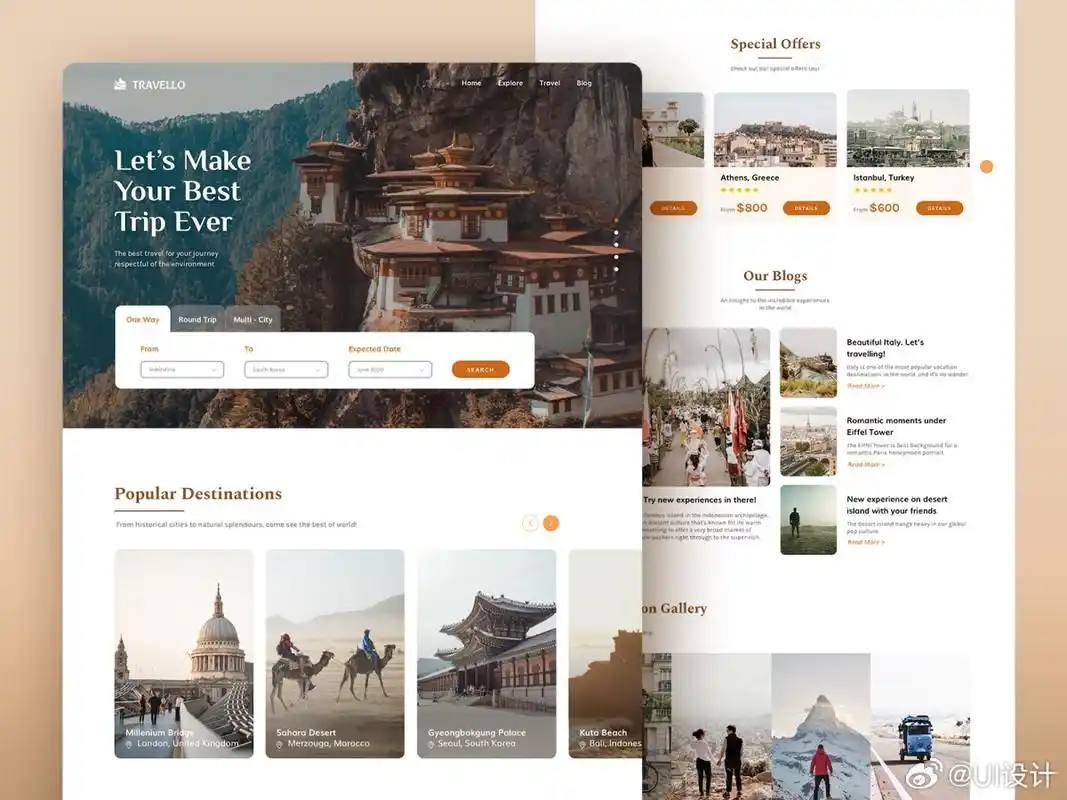Viewport: 1067px width, 800px height.
Task: Open the Expected Date dropdown
Action: coord(389,369)
